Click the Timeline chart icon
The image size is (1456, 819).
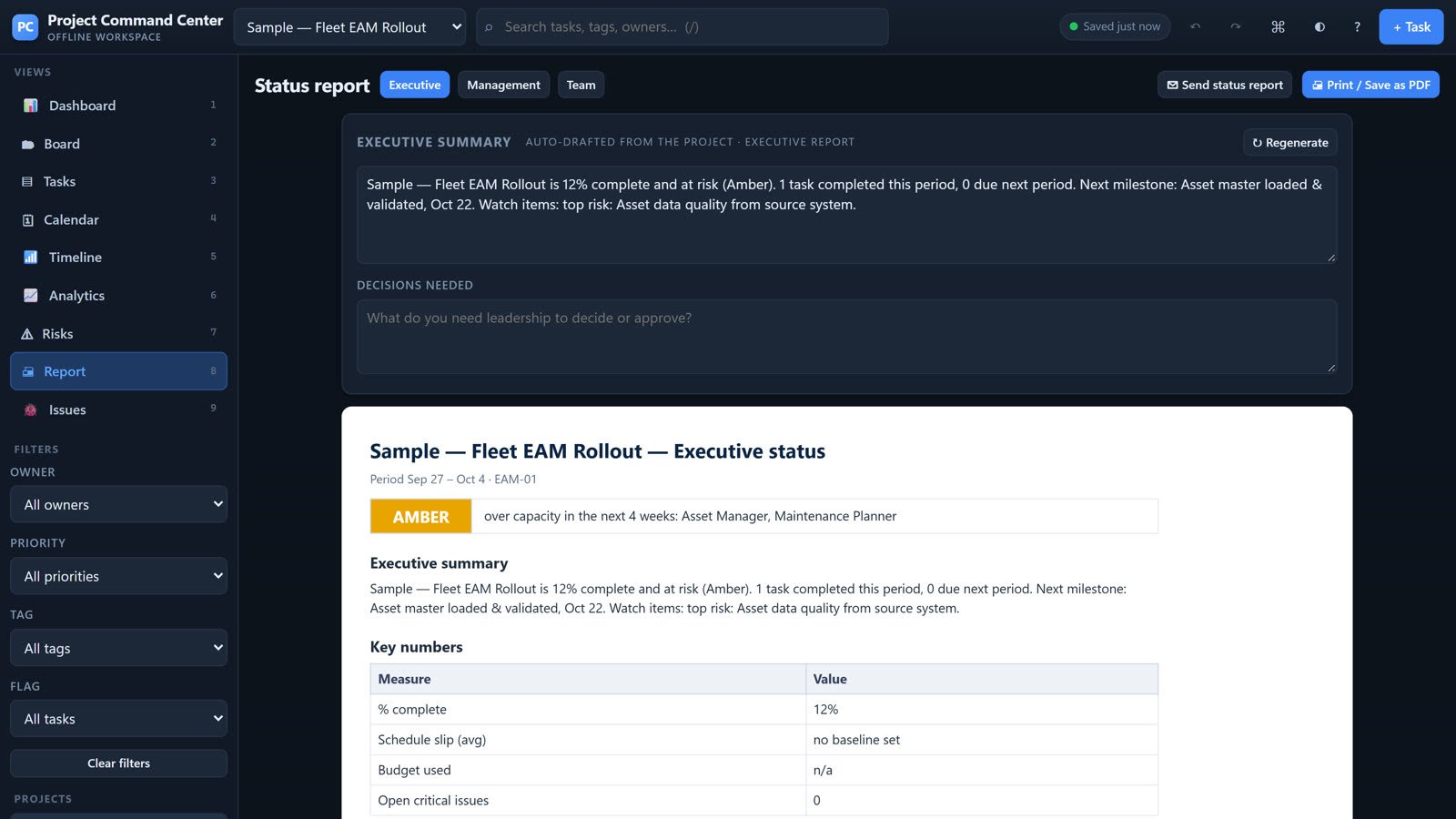(30, 258)
